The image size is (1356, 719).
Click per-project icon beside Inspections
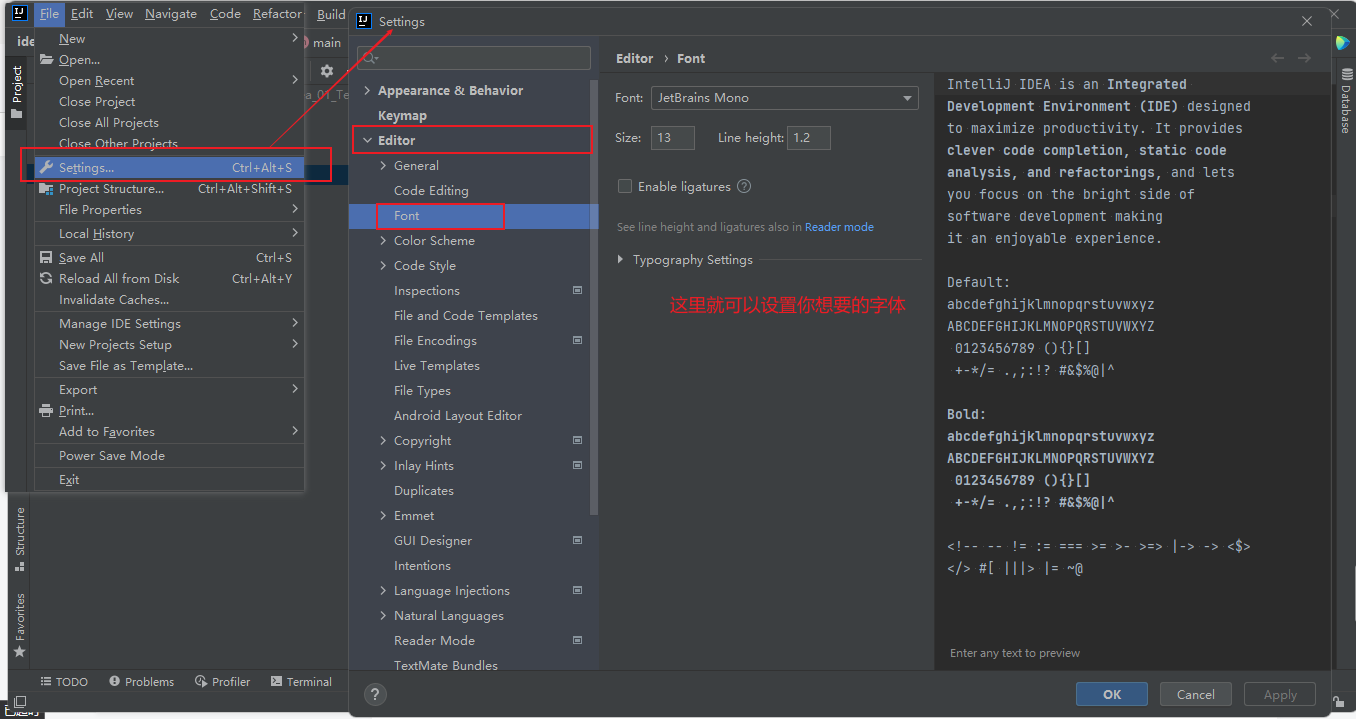pyautogui.click(x=577, y=290)
